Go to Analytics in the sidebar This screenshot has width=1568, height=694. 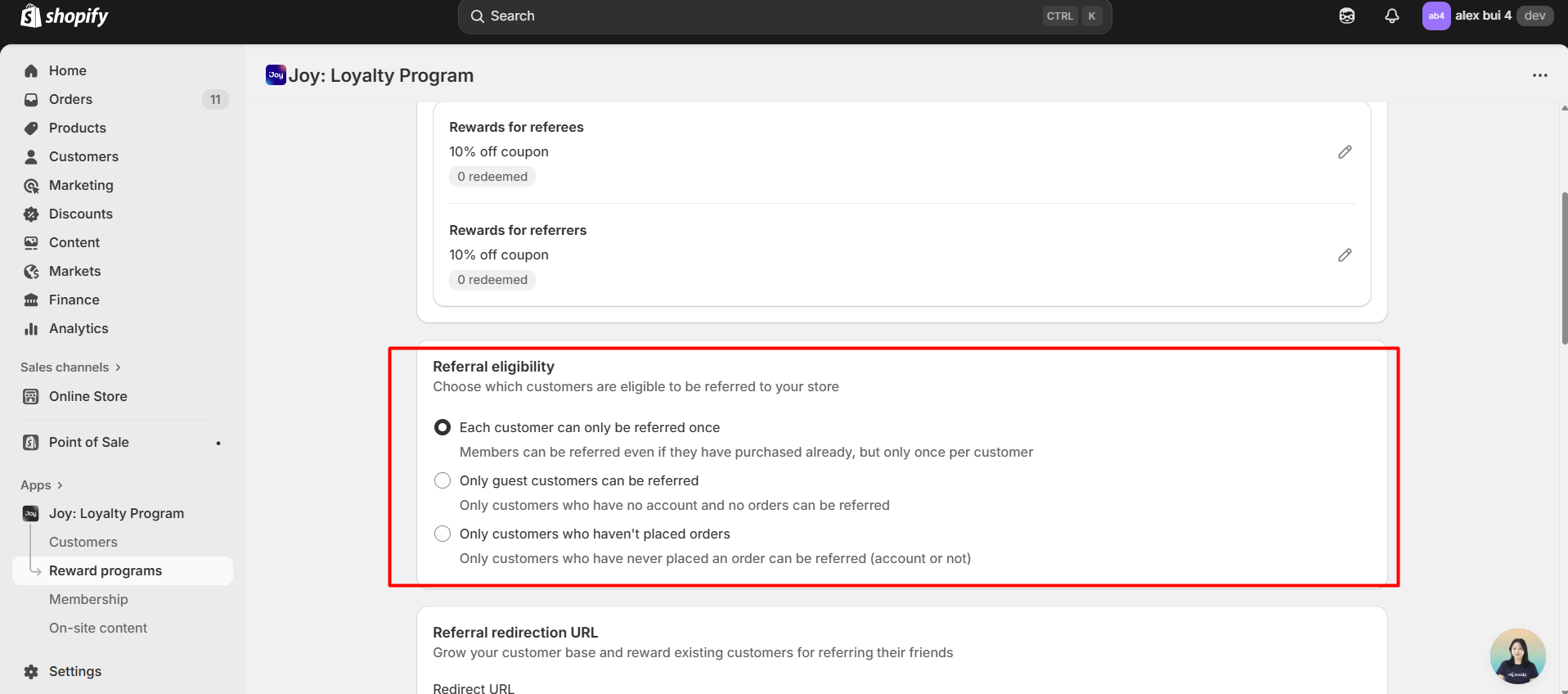coord(79,328)
